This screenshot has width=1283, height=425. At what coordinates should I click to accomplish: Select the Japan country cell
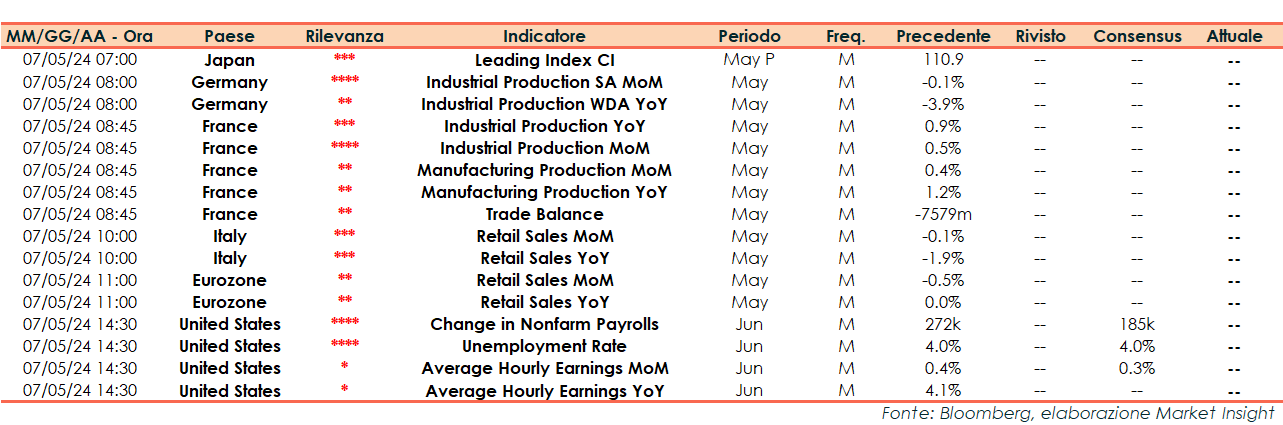point(229,60)
